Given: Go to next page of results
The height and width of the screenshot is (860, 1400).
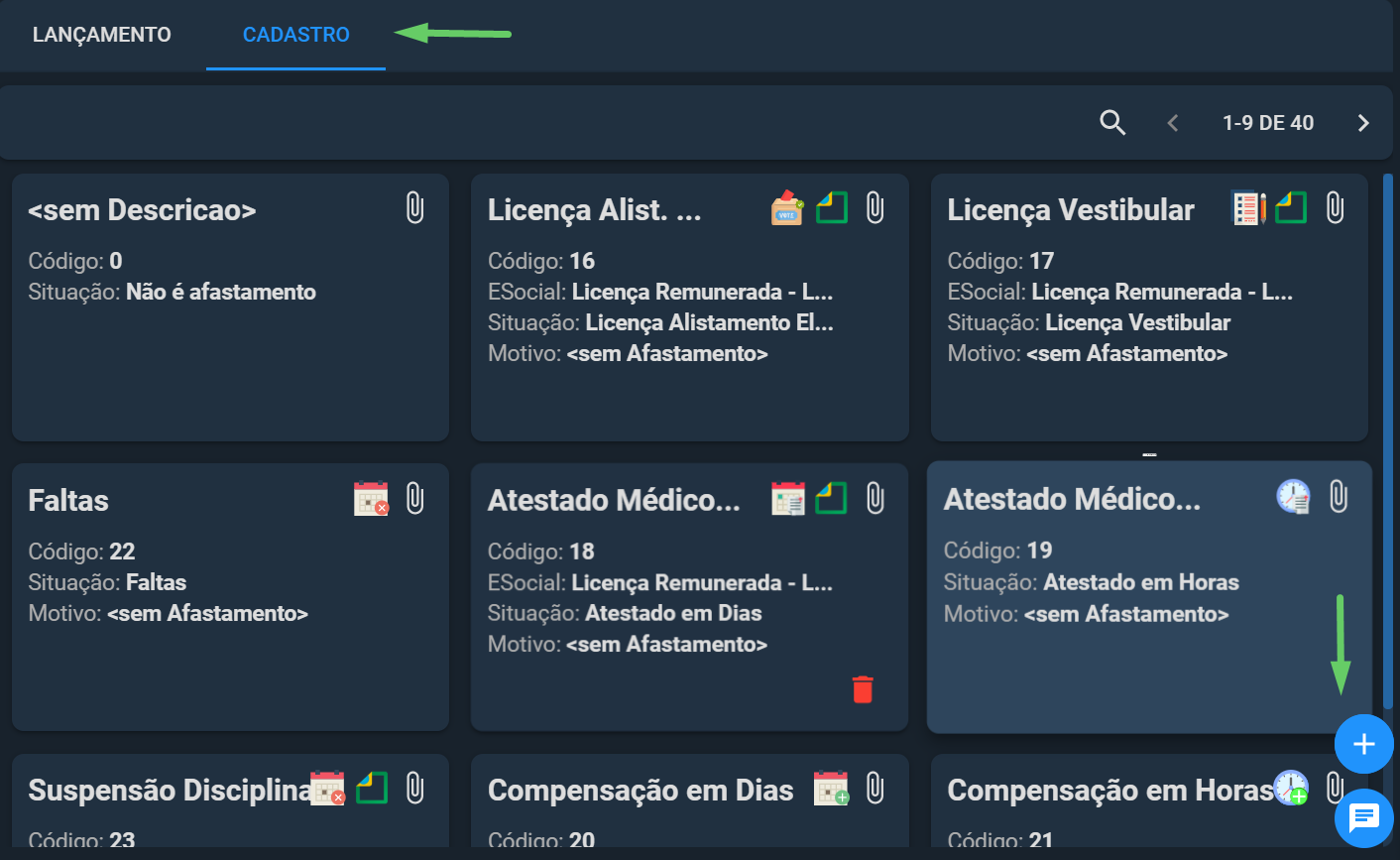Looking at the screenshot, I should (1363, 123).
